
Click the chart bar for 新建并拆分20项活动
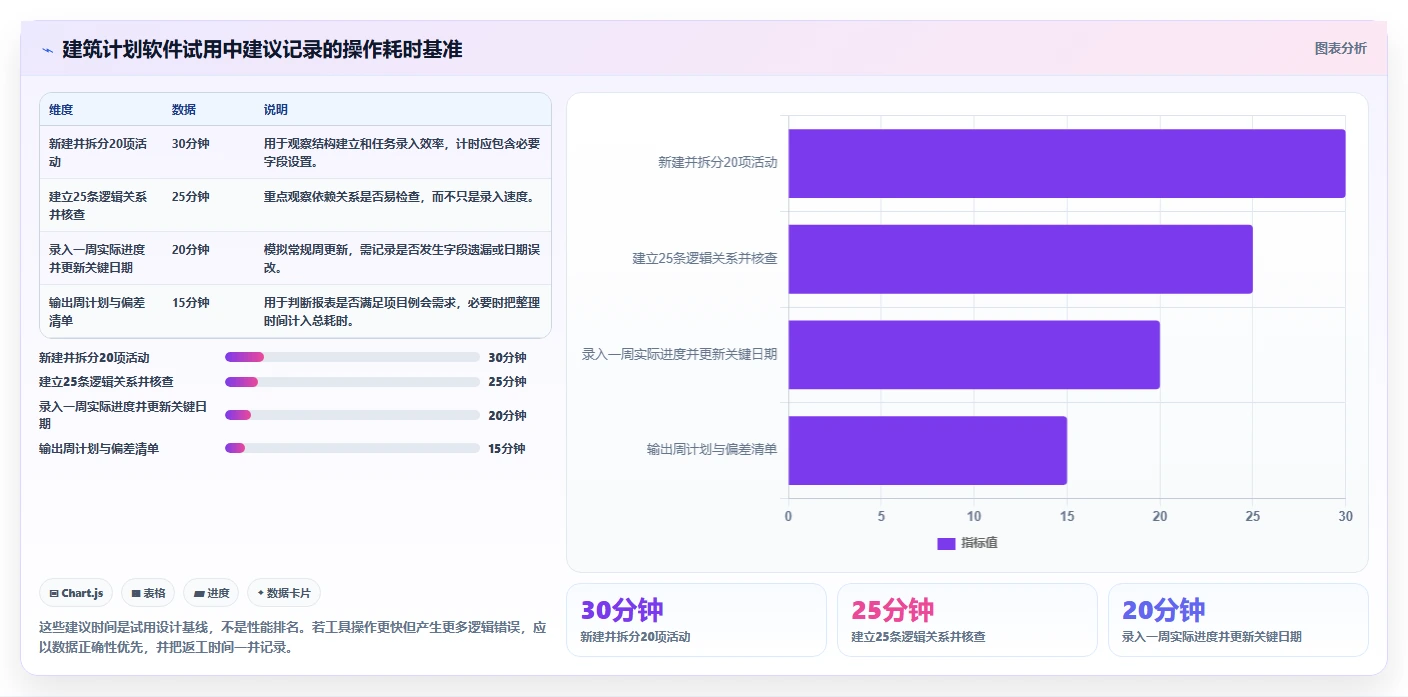click(1067, 163)
